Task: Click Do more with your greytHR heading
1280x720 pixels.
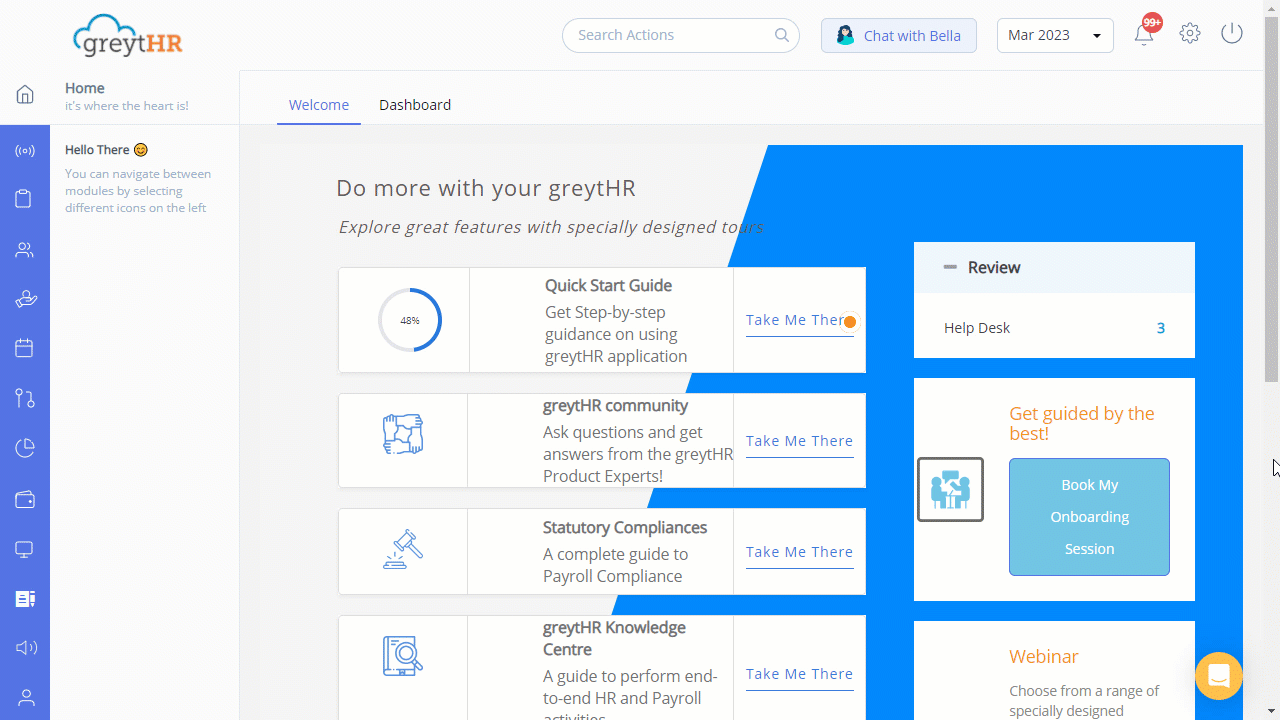Action: pyautogui.click(x=486, y=188)
